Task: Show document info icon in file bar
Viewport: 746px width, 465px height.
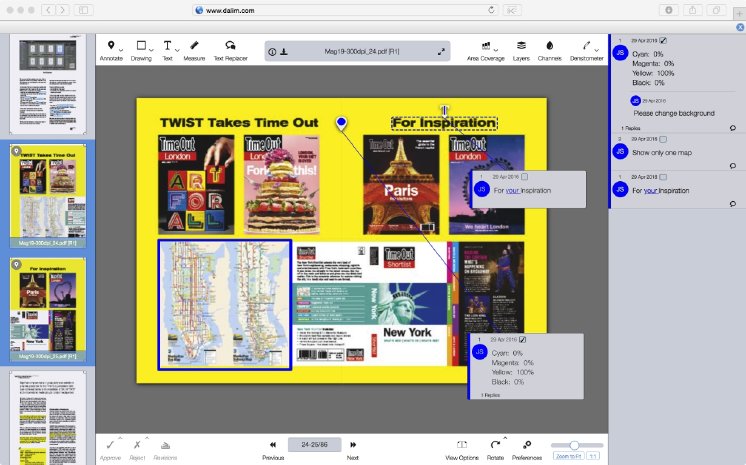Action: (x=272, y=52)
